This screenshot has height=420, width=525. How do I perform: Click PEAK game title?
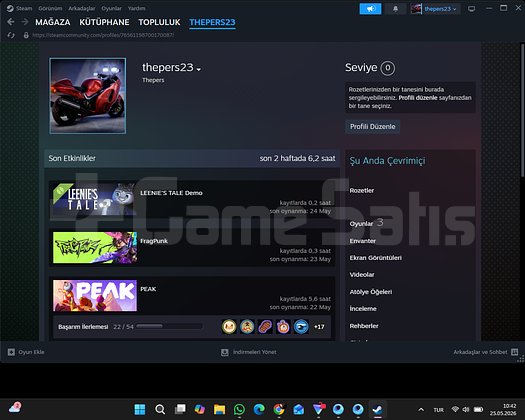(x=148, y=289)
